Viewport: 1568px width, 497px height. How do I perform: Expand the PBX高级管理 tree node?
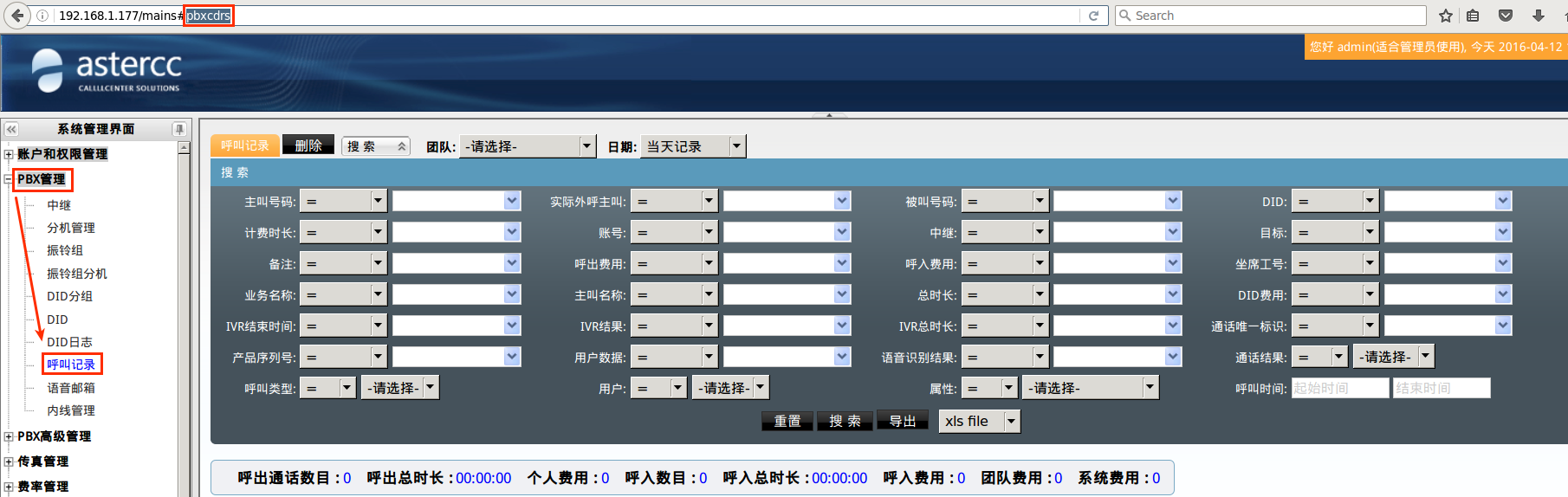coord(9,436)
